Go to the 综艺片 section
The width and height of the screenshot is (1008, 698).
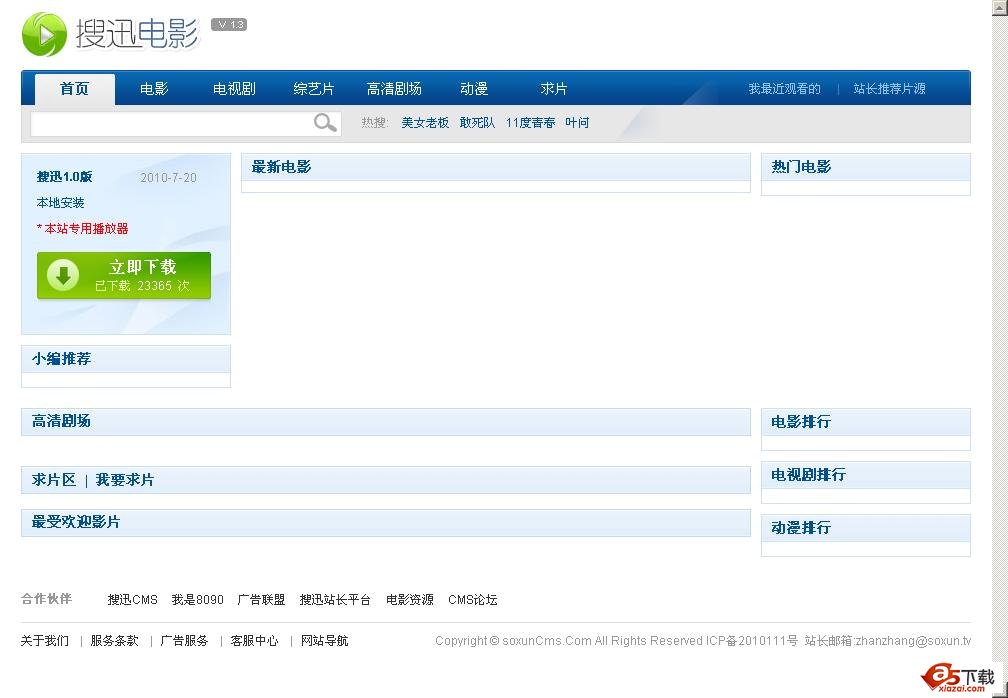click(x=314, y=89)
